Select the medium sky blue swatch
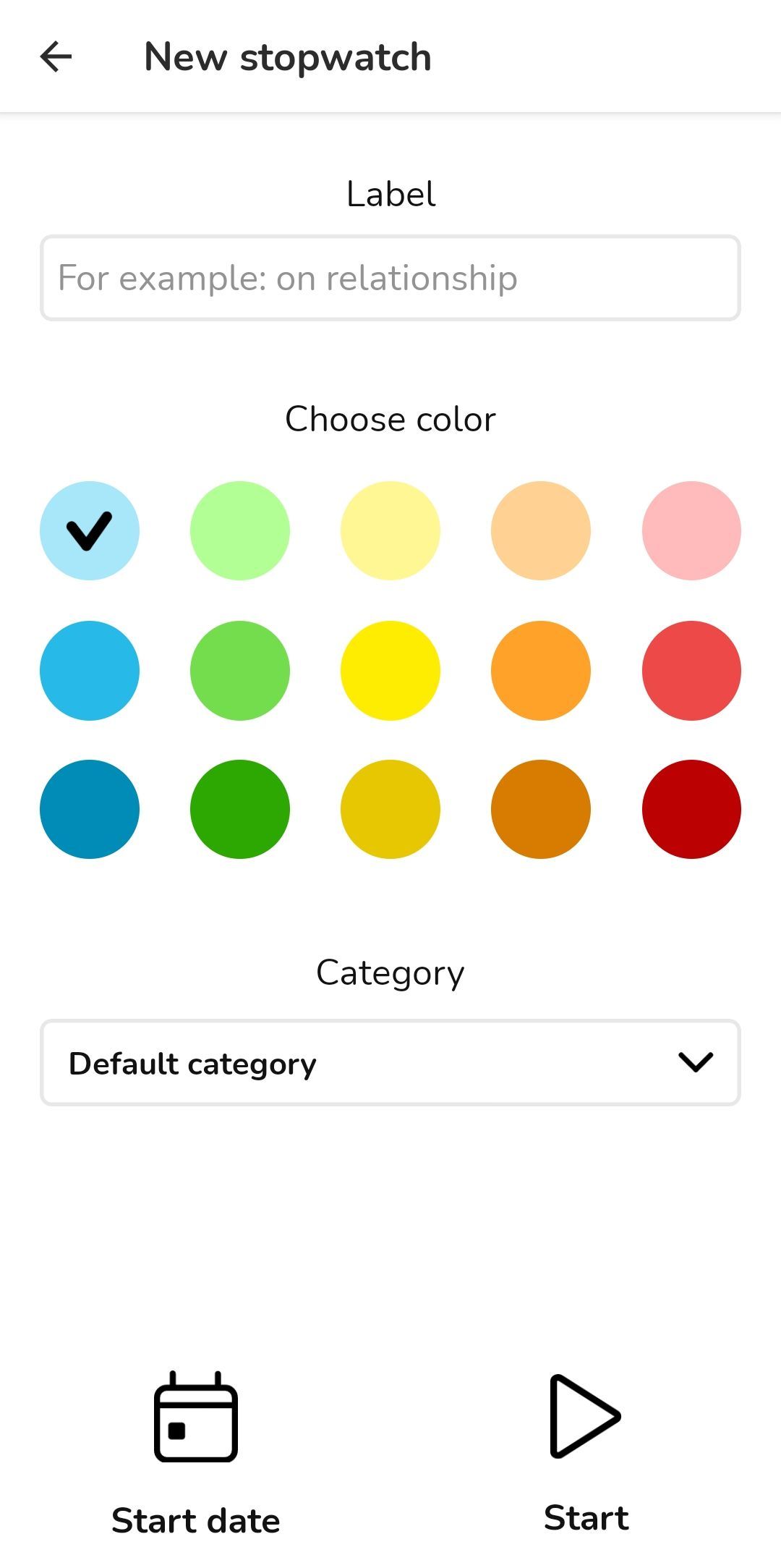 [x=90, y=670]
